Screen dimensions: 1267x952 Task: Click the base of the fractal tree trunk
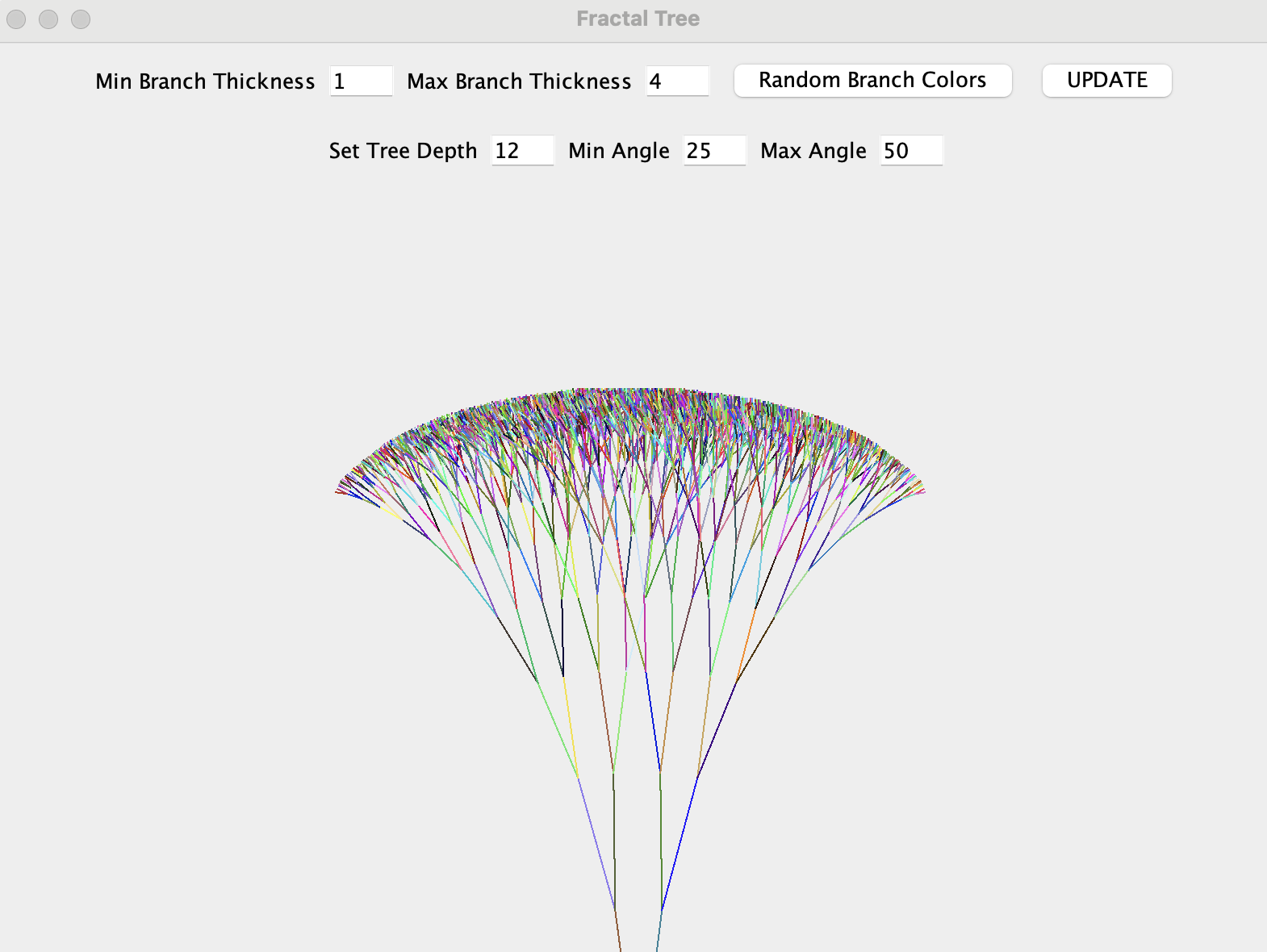click(x=638, y=946)
